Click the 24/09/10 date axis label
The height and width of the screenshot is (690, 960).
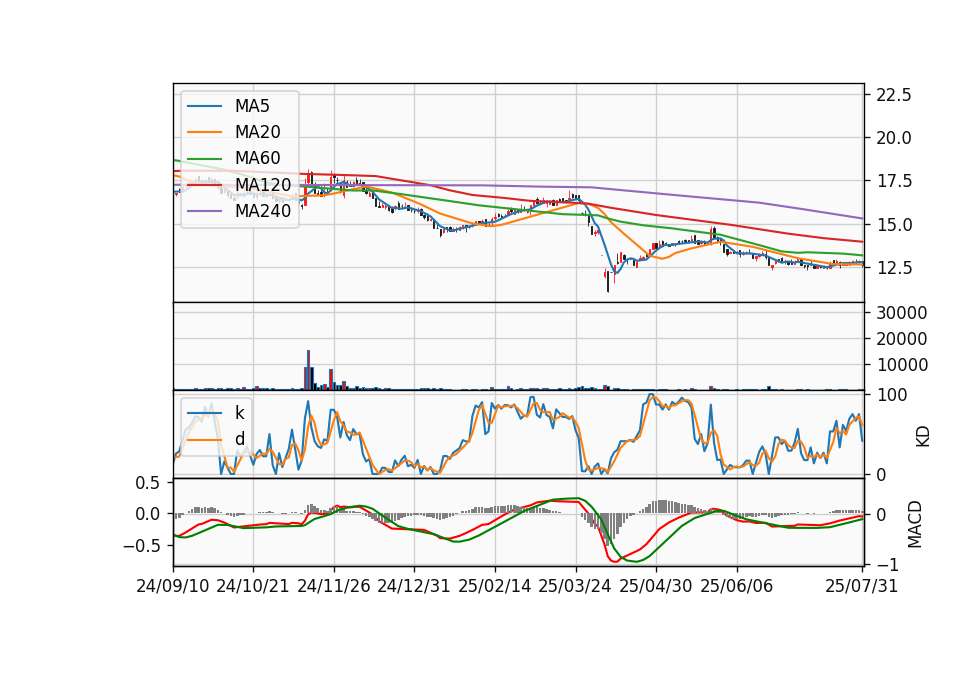(x=173, y=586)
